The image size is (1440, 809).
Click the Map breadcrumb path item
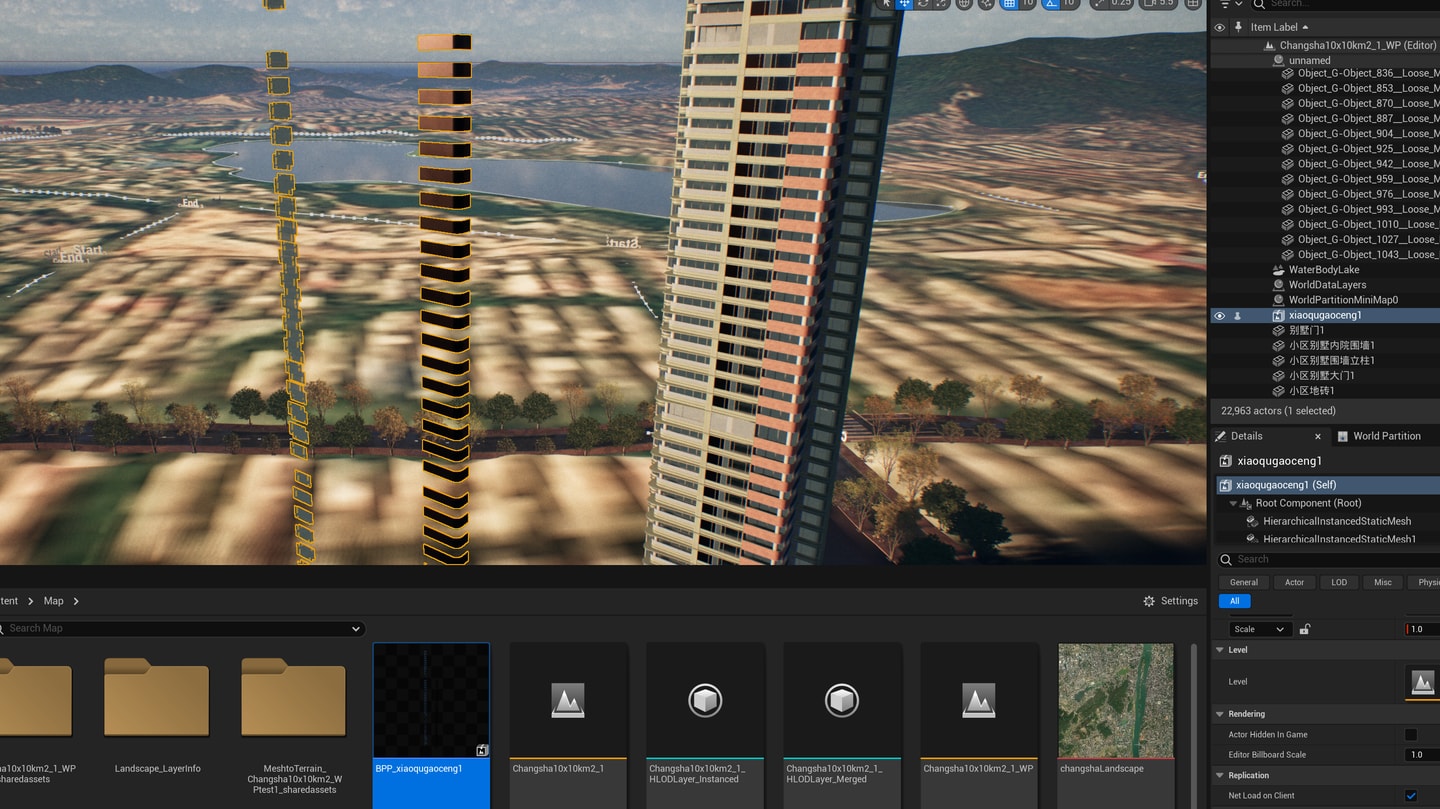[53, 601]
